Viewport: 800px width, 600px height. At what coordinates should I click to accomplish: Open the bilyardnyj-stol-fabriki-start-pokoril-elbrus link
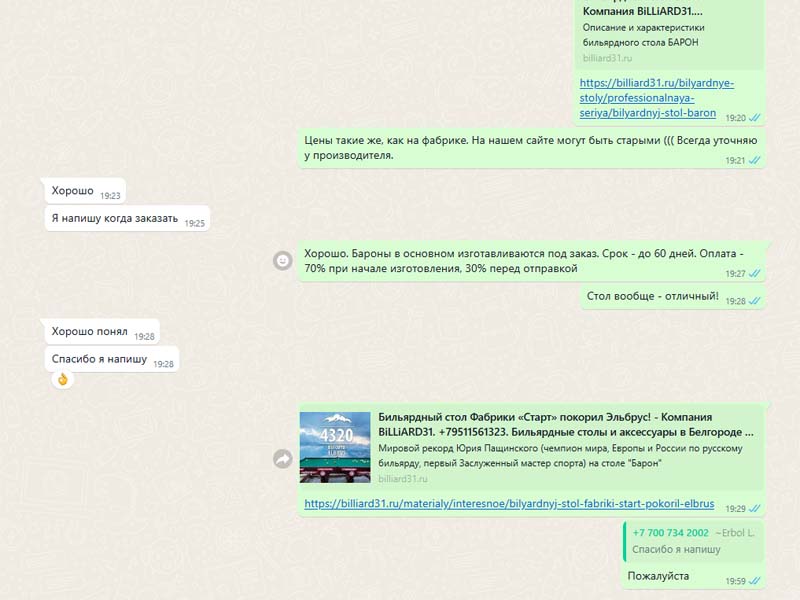tap(509, 504)
